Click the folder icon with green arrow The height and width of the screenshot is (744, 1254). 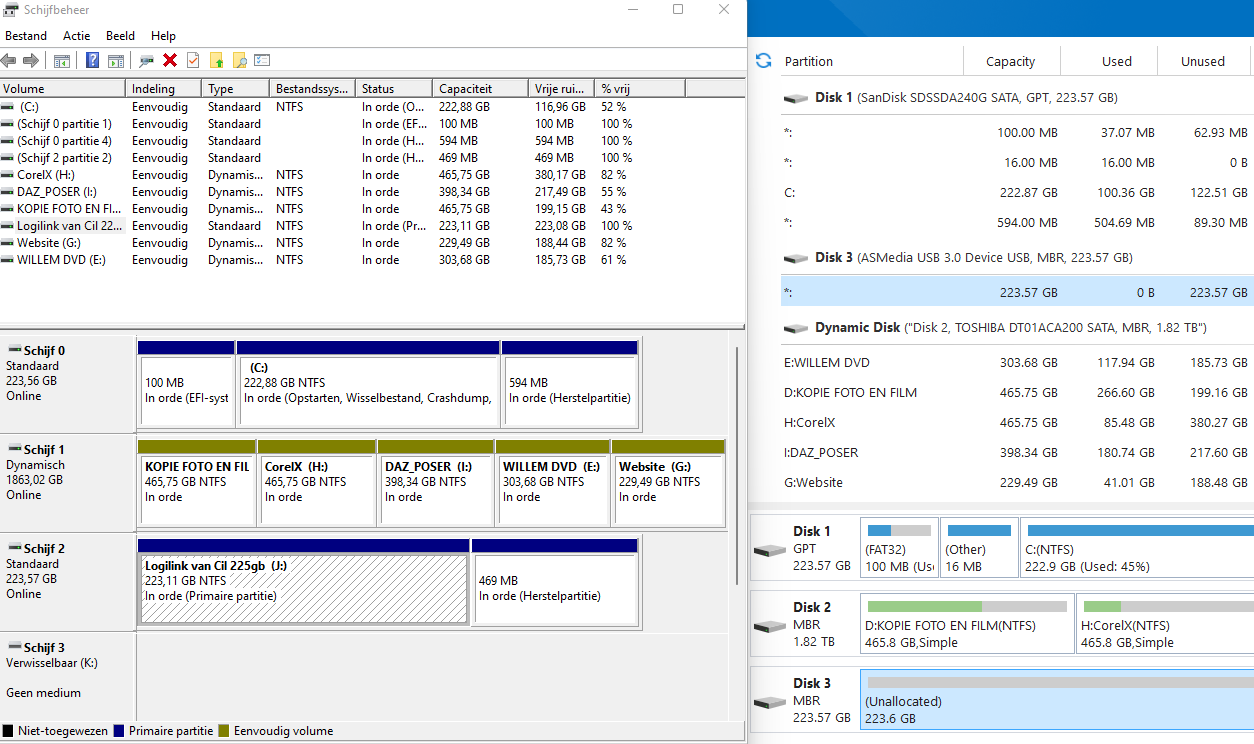coord(216,61)
